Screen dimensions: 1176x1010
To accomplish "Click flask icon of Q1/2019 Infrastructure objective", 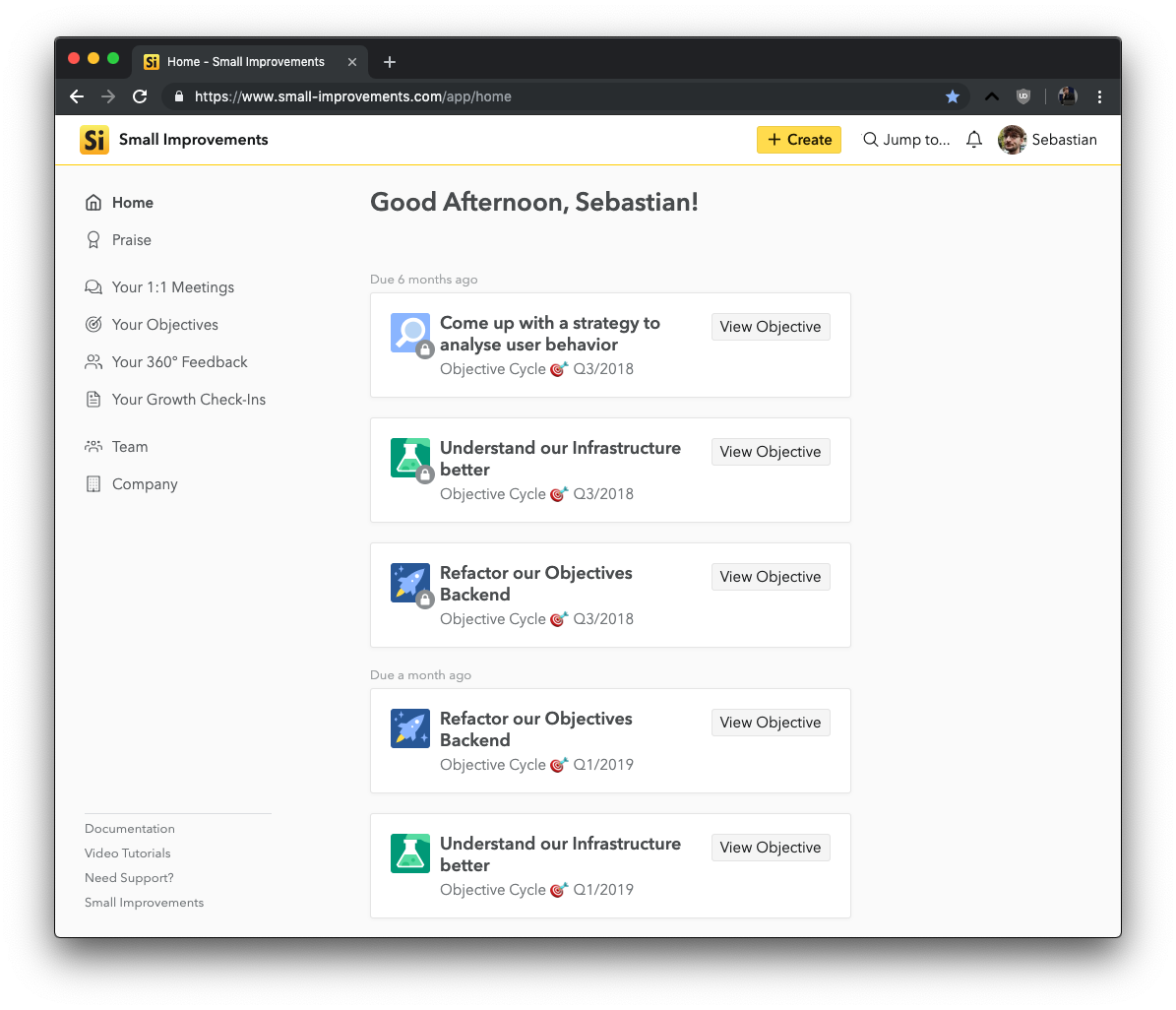I will tap(410, 853).
